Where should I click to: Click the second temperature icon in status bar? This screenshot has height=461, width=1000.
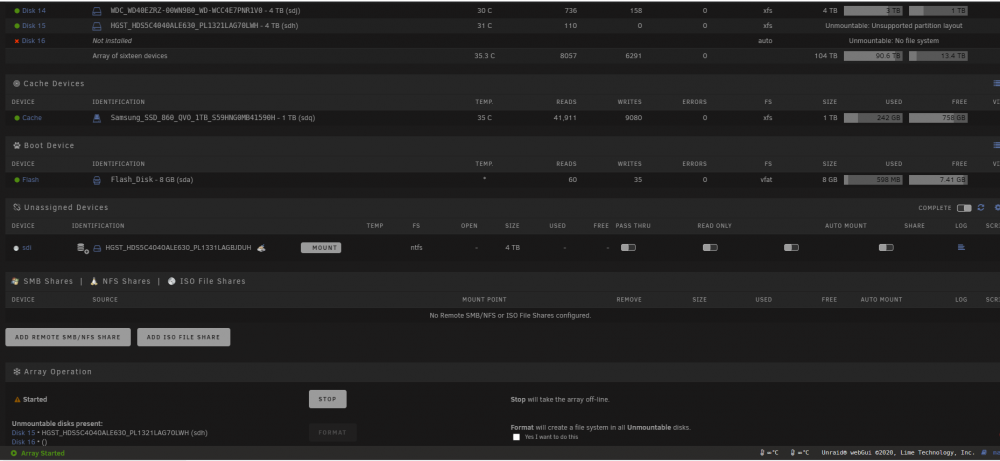point(793,453)
